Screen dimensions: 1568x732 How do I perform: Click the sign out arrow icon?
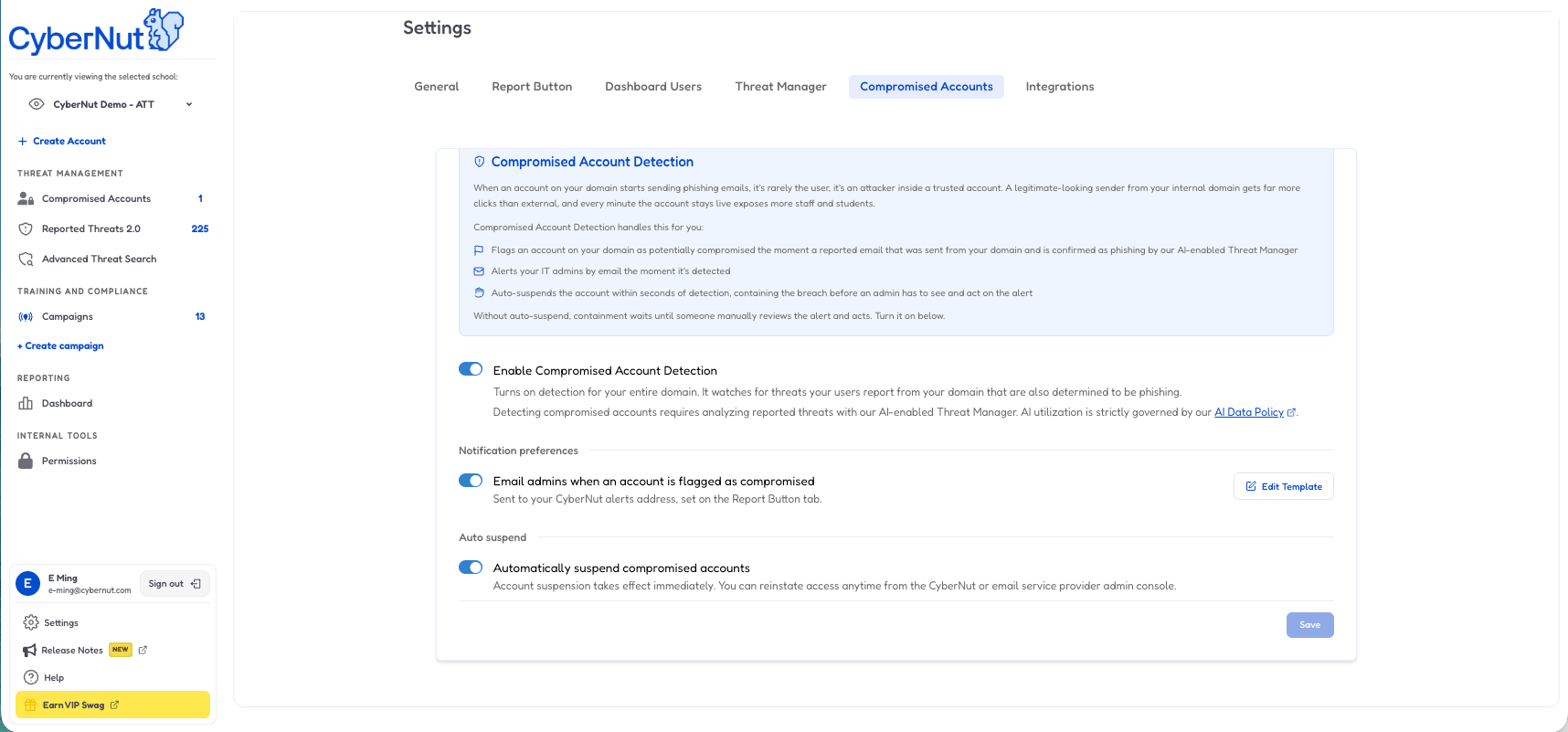[196, 583]
